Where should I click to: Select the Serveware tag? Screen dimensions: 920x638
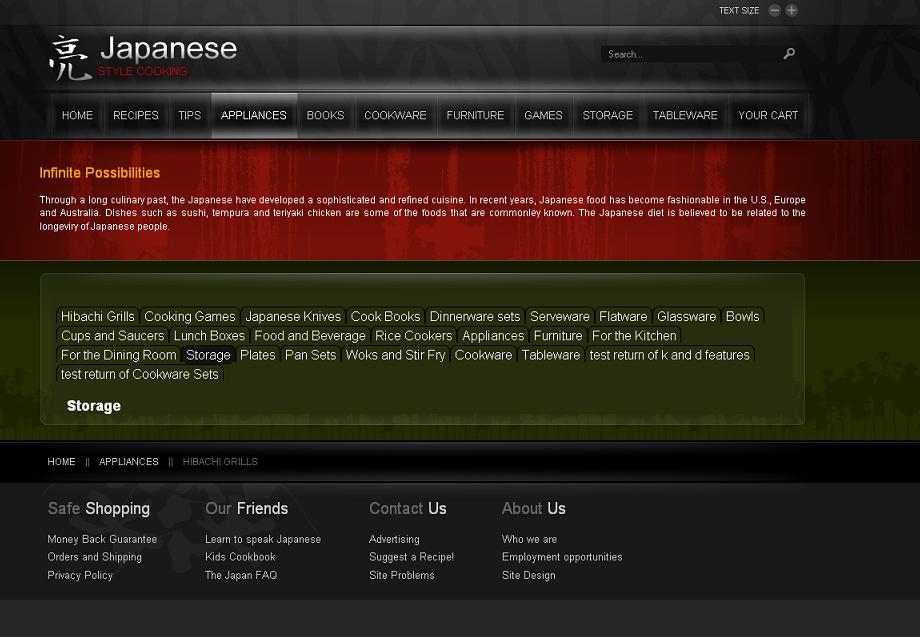point(560,316)
